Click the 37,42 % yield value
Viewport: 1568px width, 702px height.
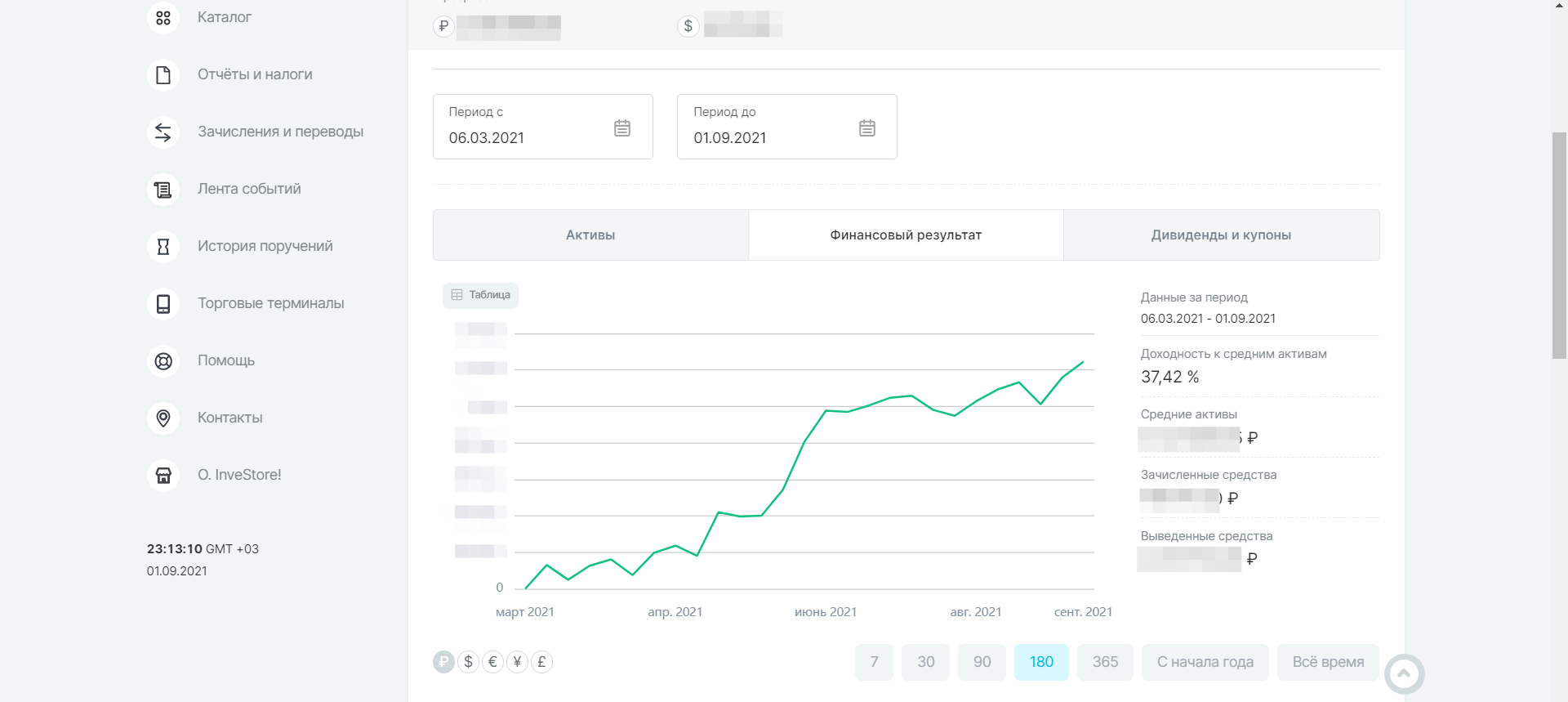click(1169, 377)
